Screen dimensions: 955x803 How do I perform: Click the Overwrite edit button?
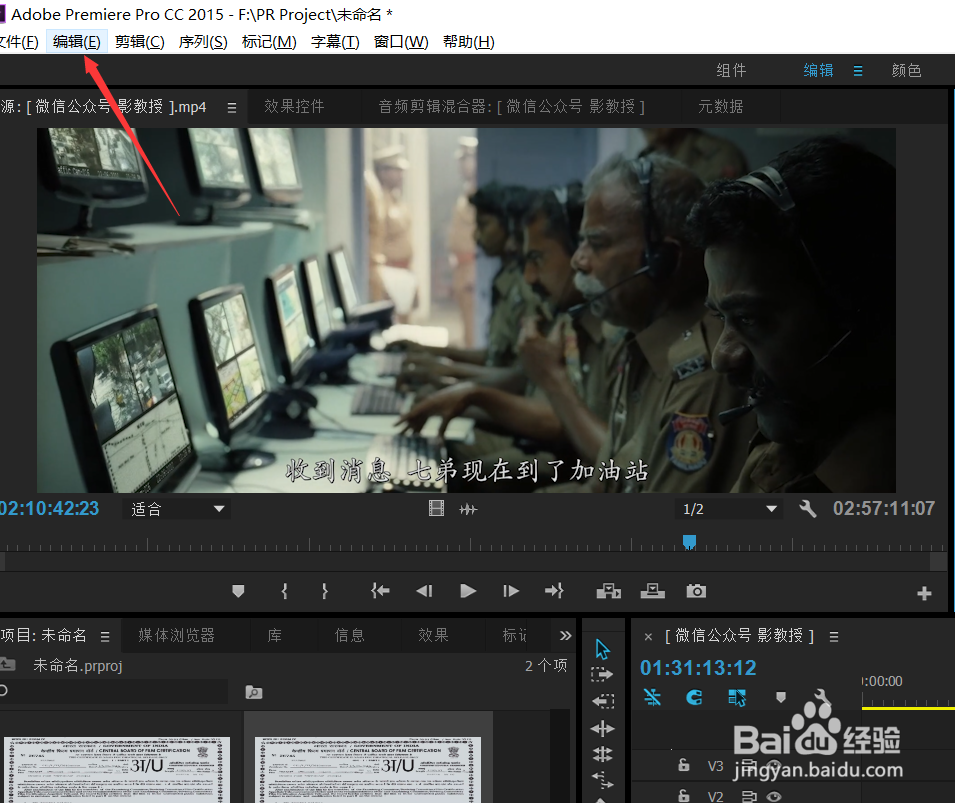(652, 591)
